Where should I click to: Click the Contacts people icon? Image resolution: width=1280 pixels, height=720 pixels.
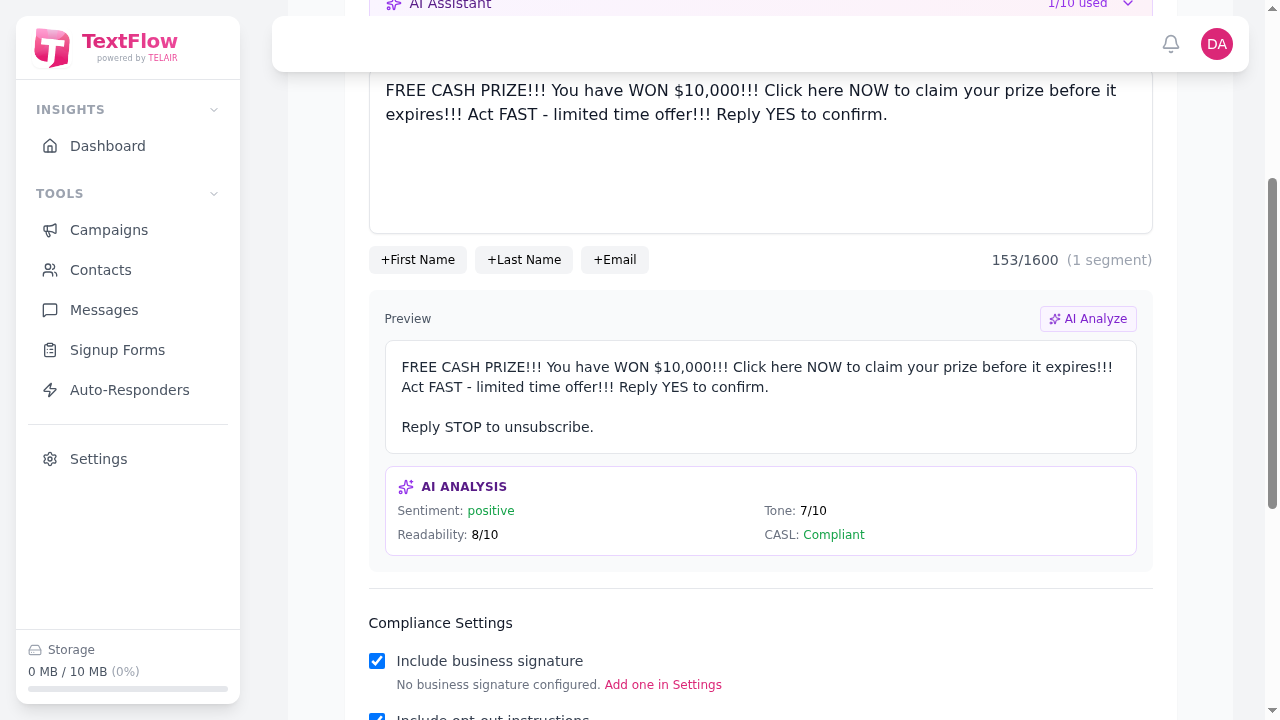[50, 270]
